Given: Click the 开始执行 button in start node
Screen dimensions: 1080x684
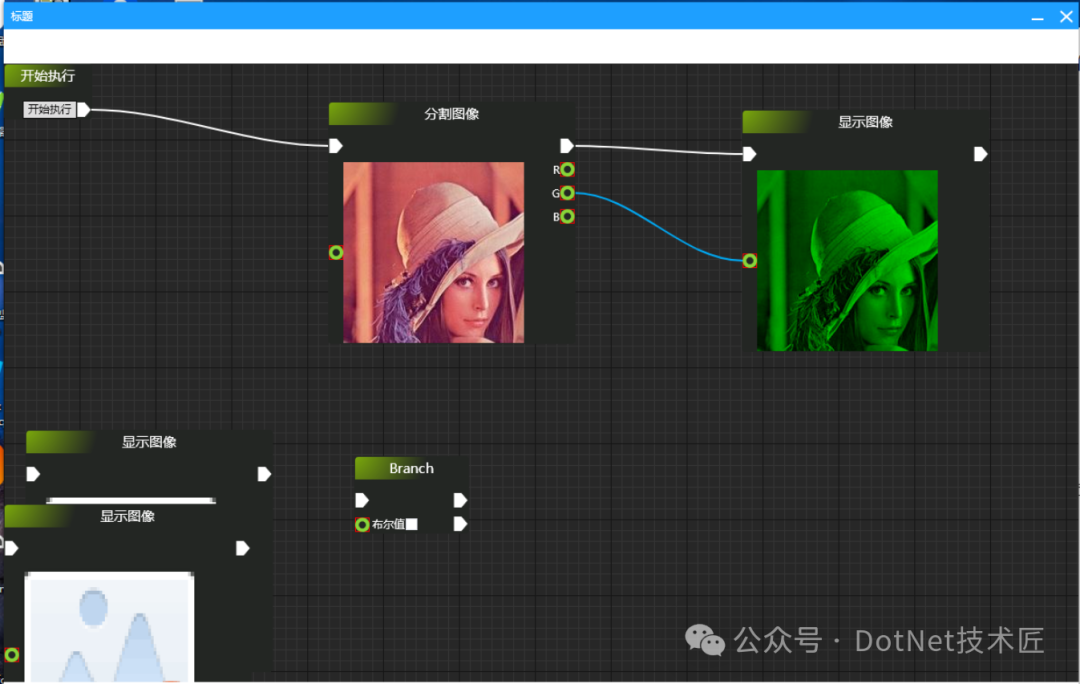Looking at the screenshot, I should [49, 110].
